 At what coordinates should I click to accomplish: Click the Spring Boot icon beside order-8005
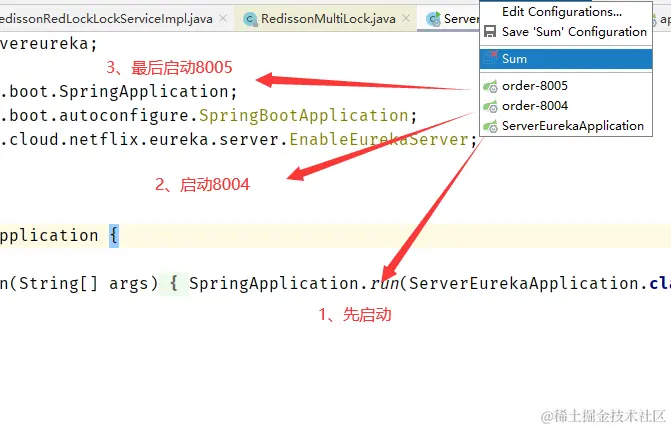tap(490, 86)
